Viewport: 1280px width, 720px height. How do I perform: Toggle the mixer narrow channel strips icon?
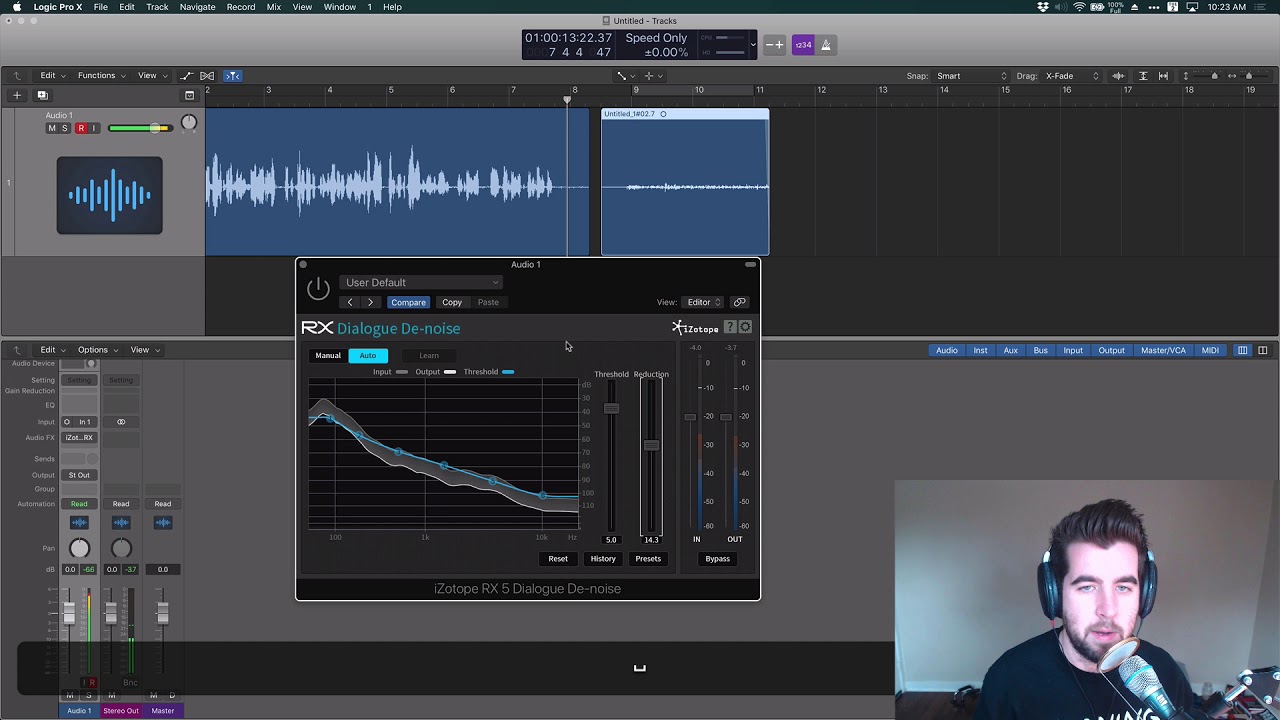coord(1243,350)
